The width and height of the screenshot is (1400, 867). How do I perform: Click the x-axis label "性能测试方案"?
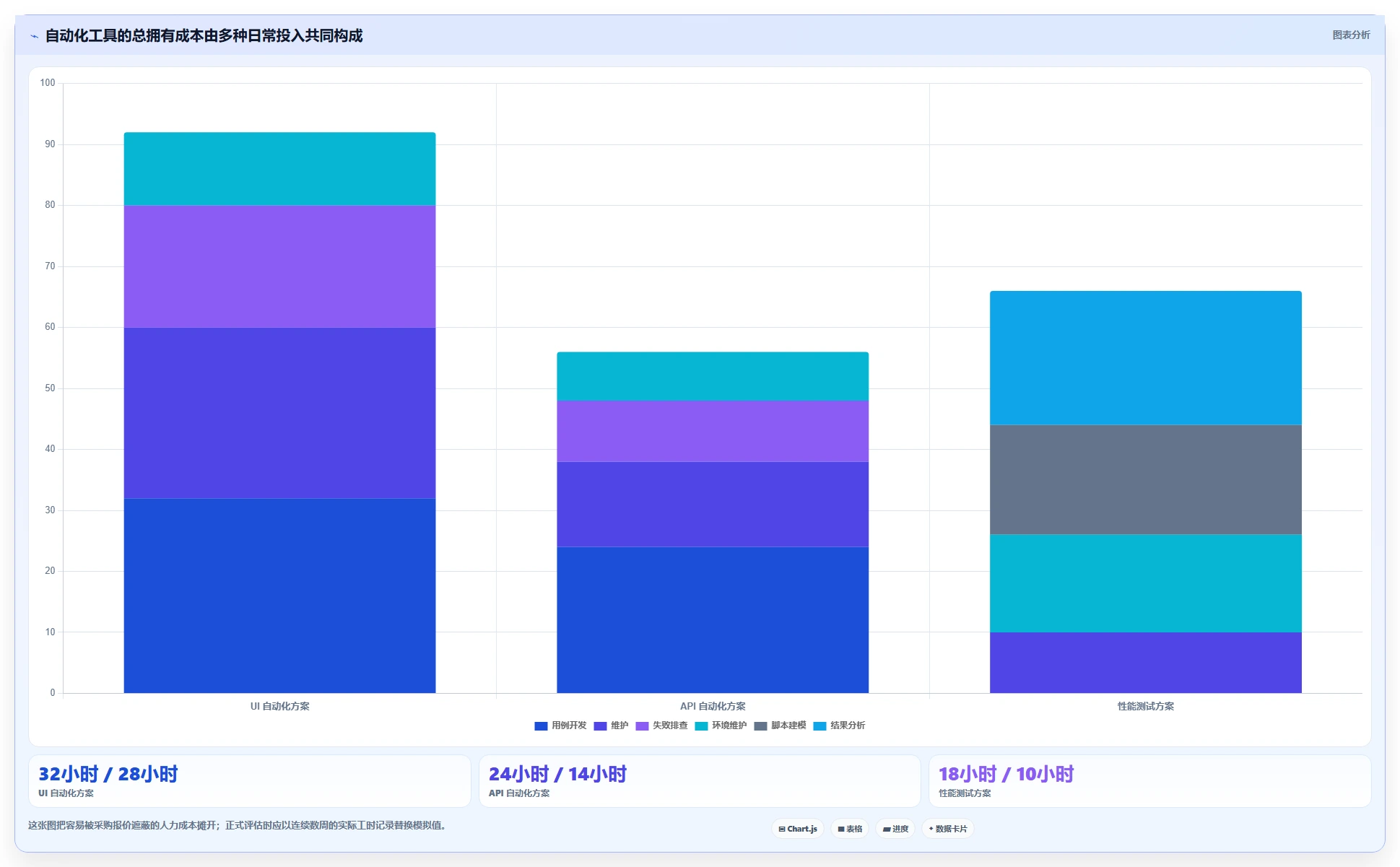tap(1146, 706)
